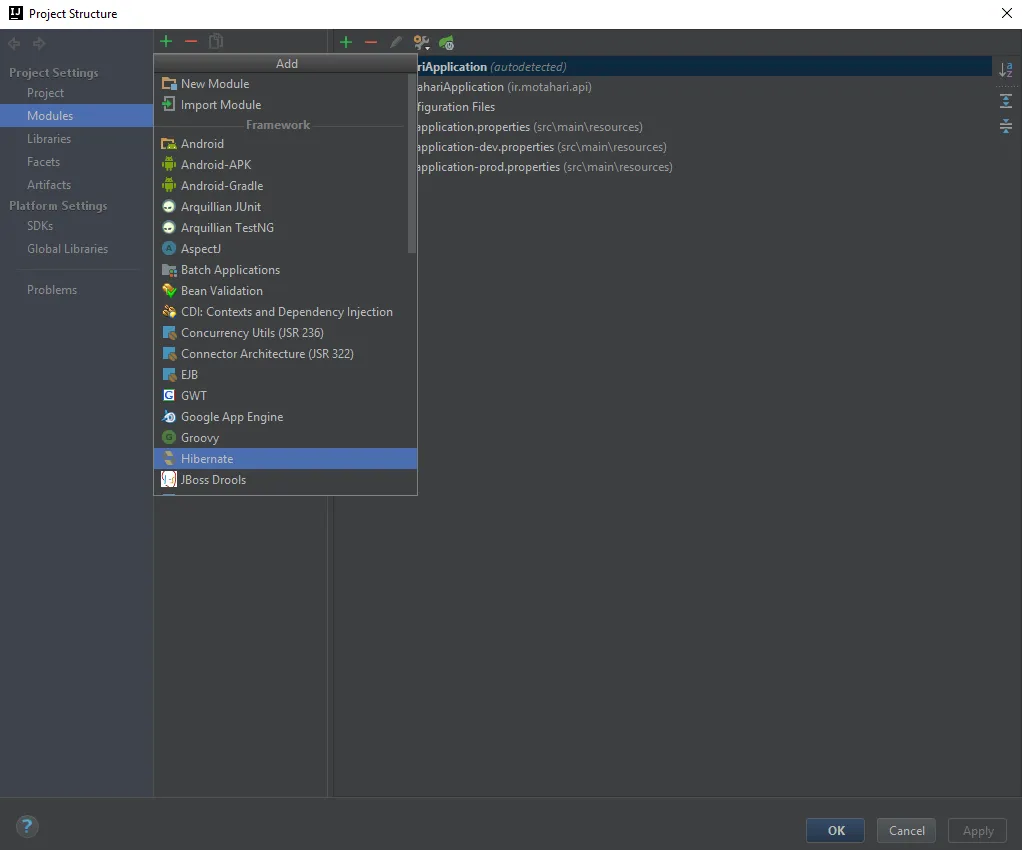Click the green plus icon in facets toolbar
The width and height of the screenshot is (1022, 850).
(x=346, y=43)
